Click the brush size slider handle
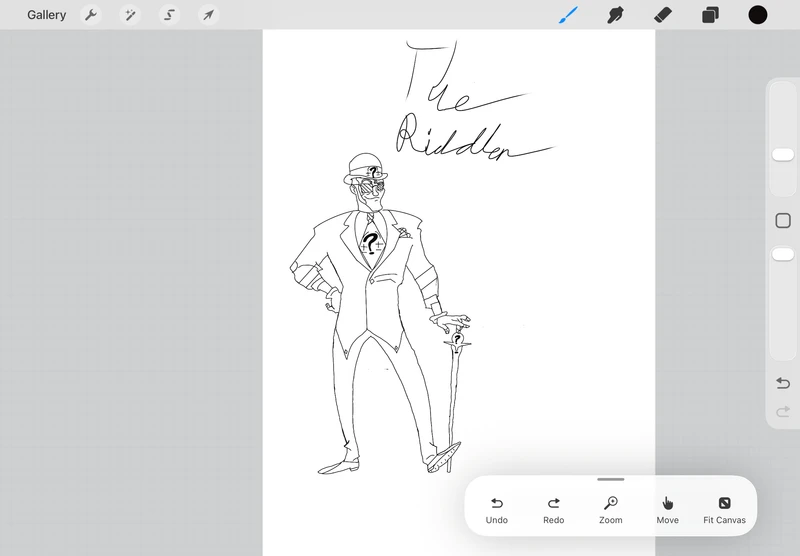Viewport: 800px width, 556px height. tap(783, 155)
